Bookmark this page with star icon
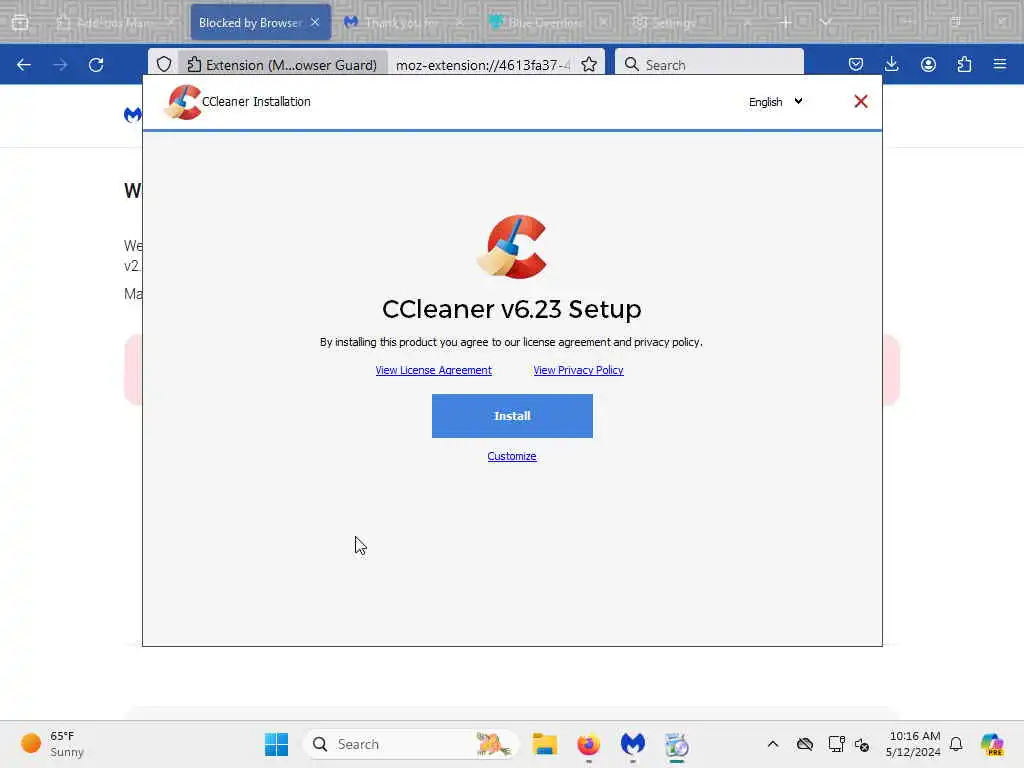This screenshot has width=1024, height=768. 588,65
